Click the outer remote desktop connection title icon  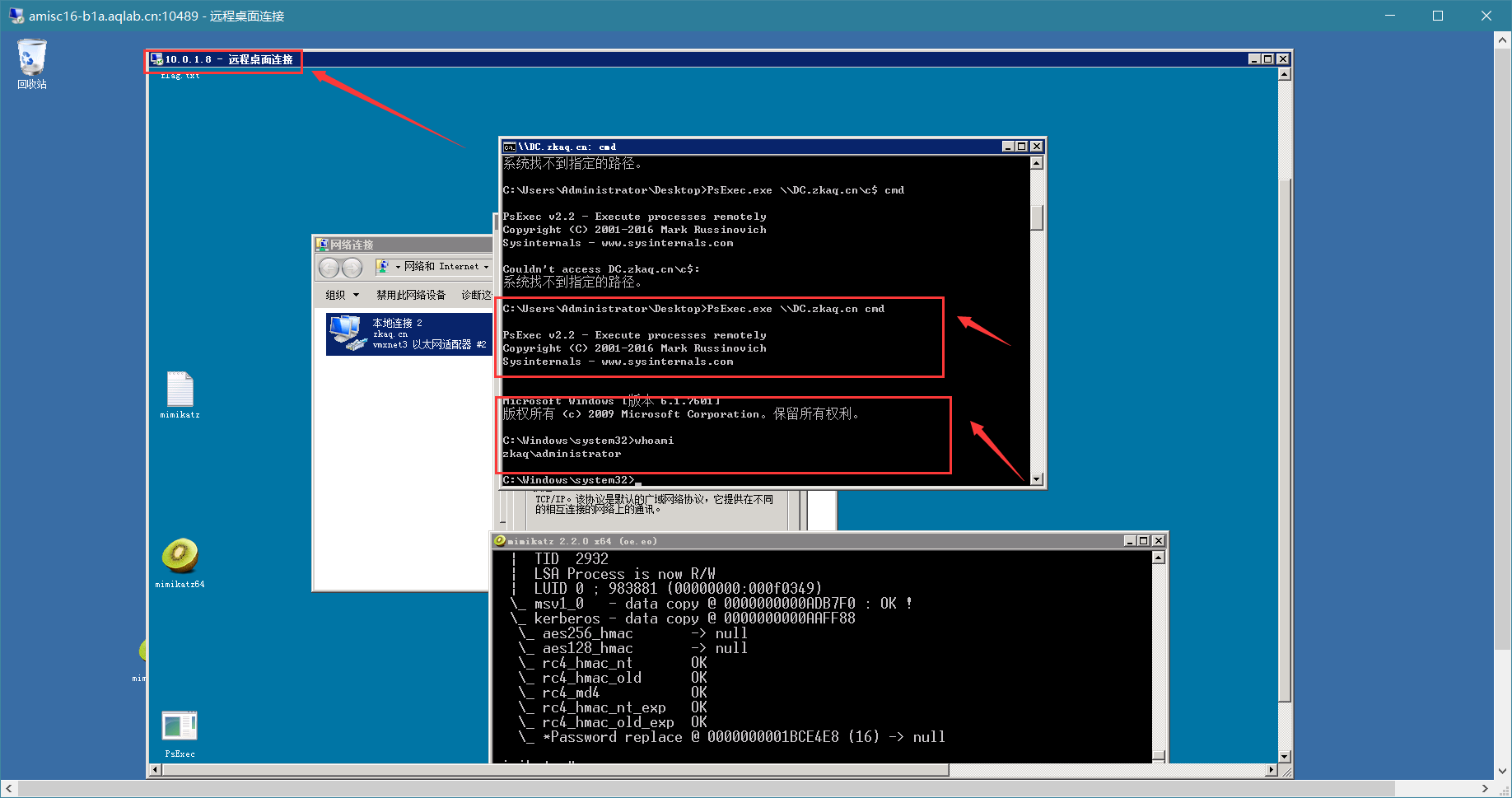coord(16,16)
